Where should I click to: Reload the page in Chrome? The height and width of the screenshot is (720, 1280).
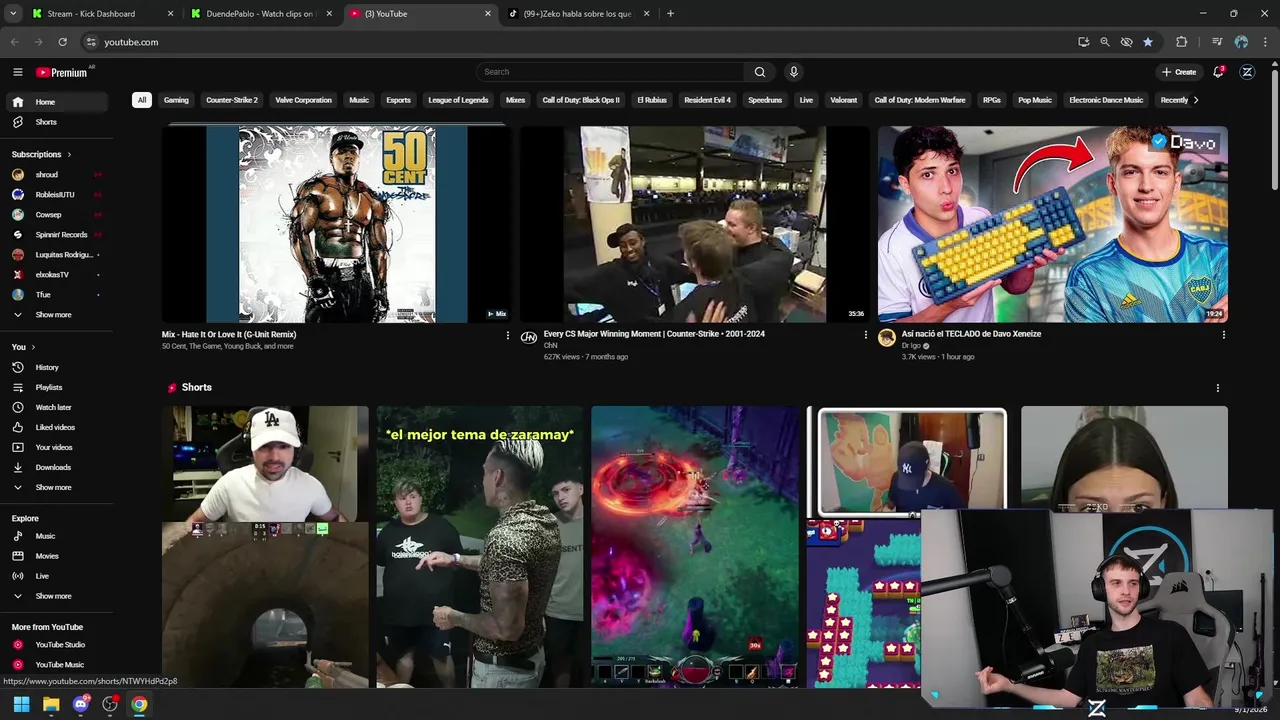62,42
